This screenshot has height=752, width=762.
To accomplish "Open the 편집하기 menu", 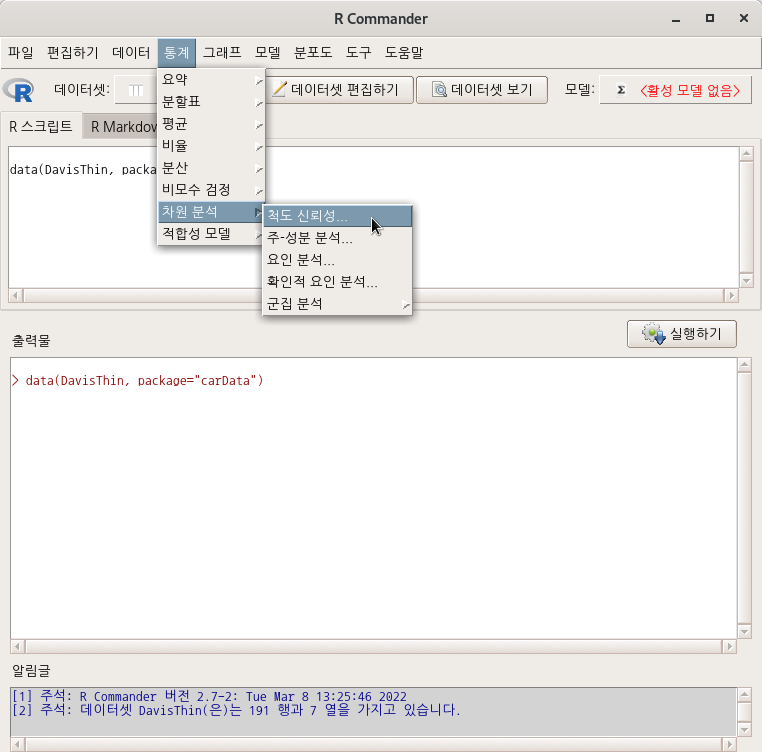I will point(72,52).
